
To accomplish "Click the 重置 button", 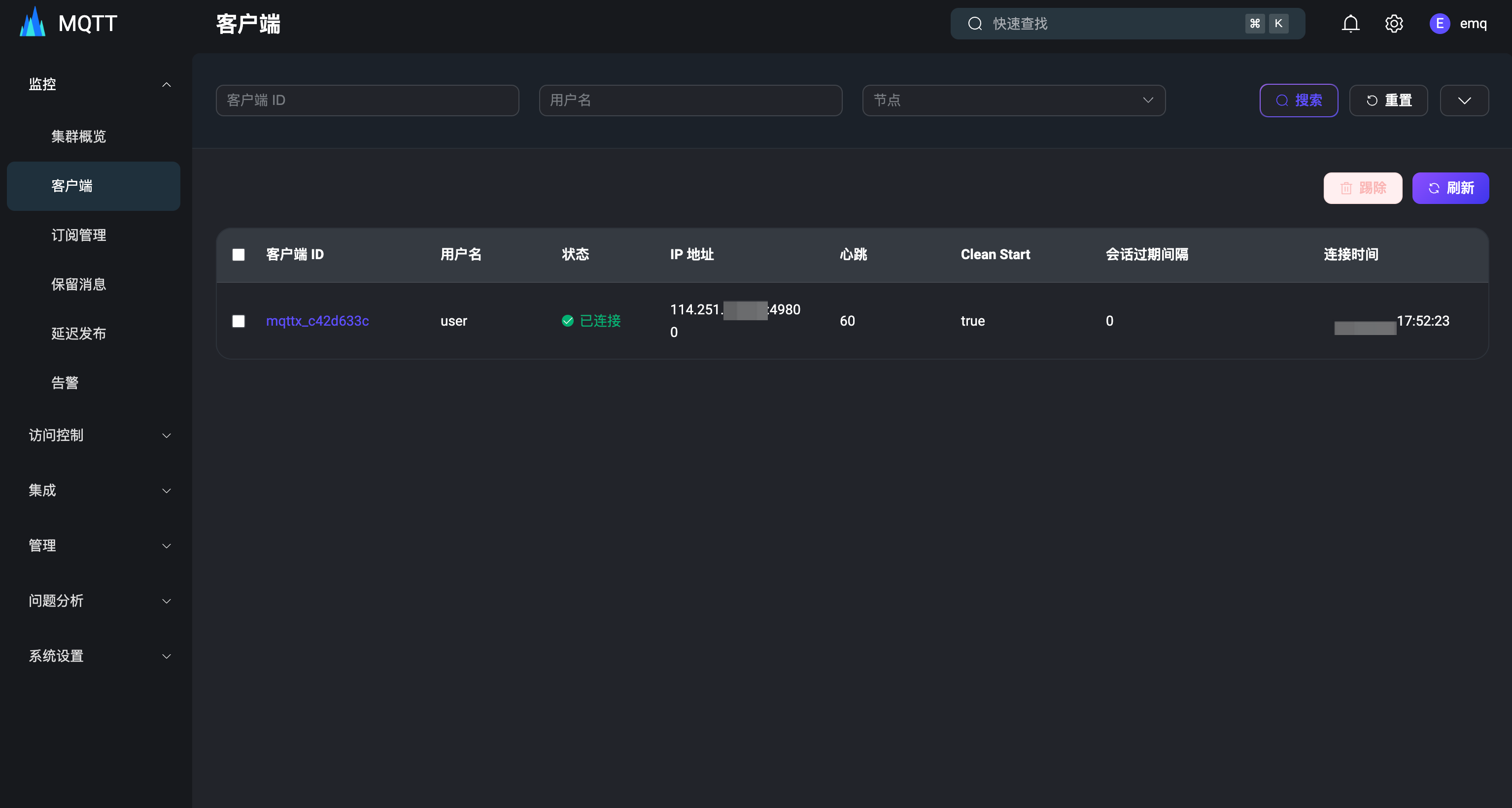I will coord(1388,101).
